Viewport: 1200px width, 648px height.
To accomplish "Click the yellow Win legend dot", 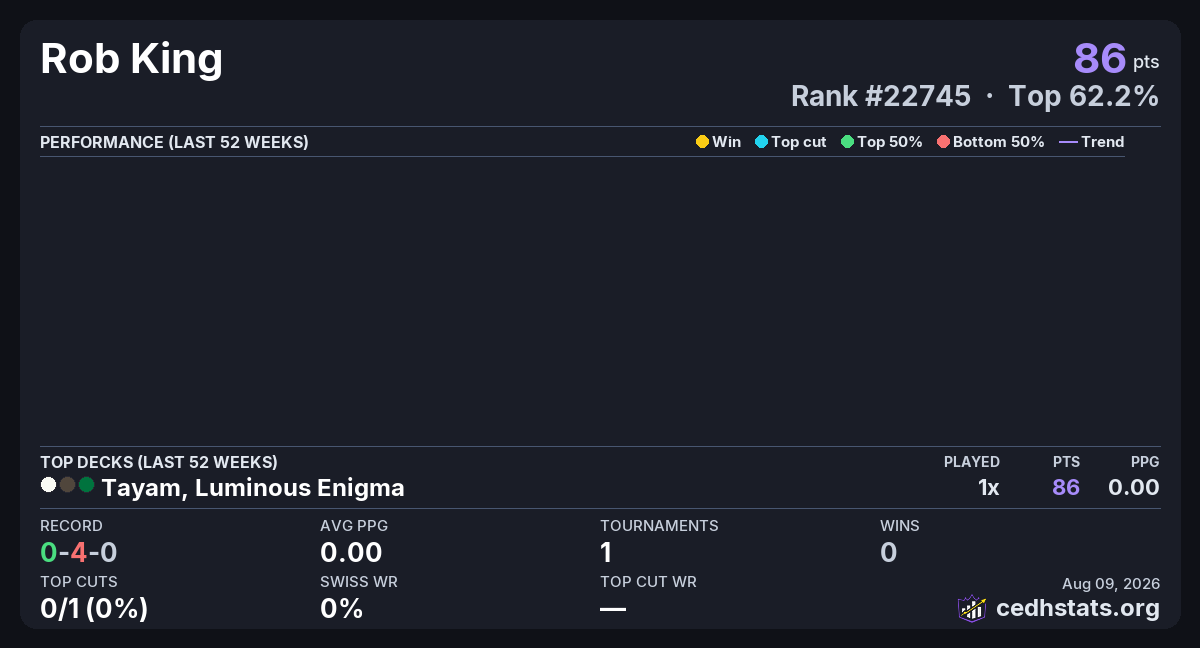I will [702, 142].
